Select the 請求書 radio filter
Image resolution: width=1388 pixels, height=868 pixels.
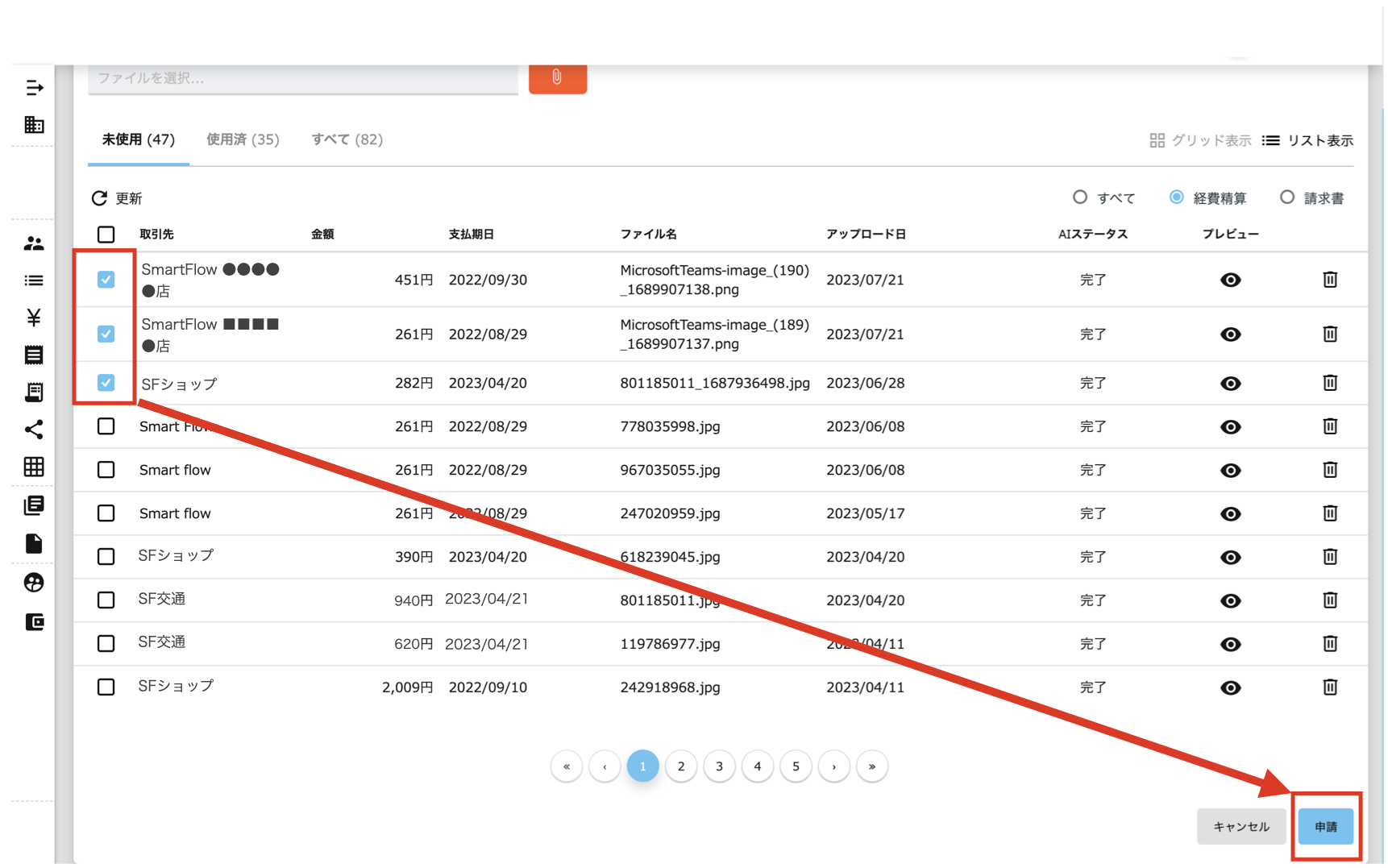(x=1287, y=197)
